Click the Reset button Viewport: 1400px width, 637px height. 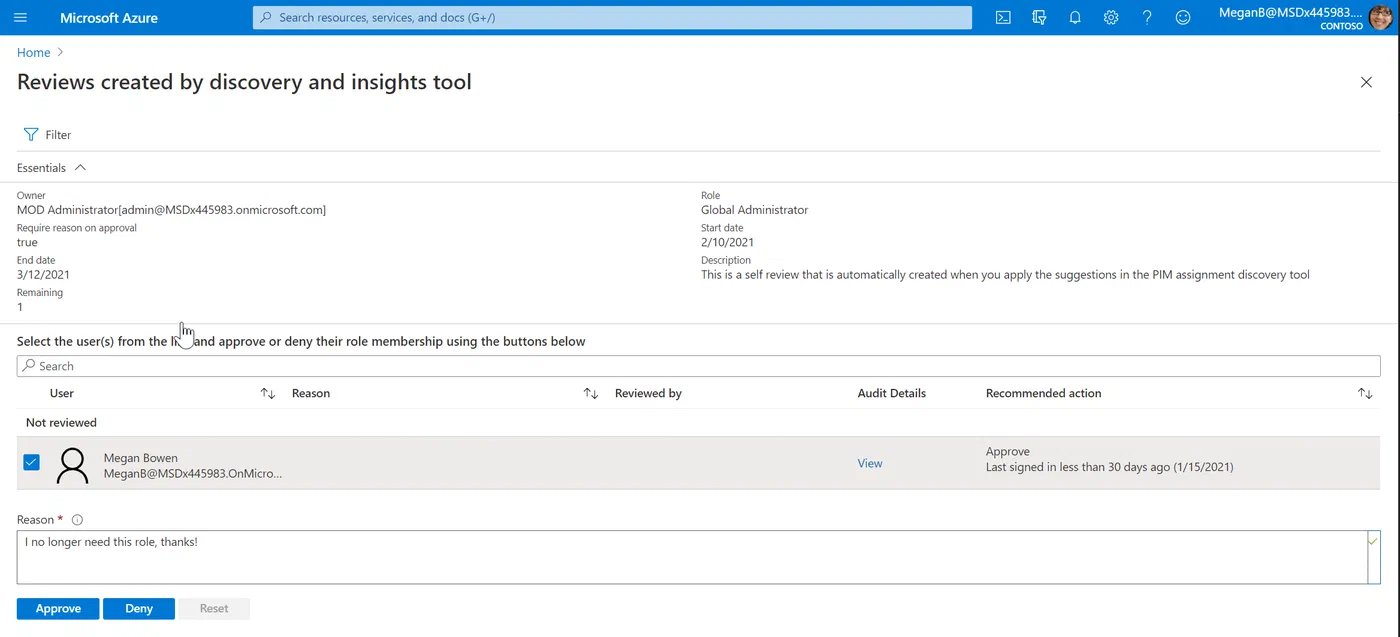pos(214,608)
